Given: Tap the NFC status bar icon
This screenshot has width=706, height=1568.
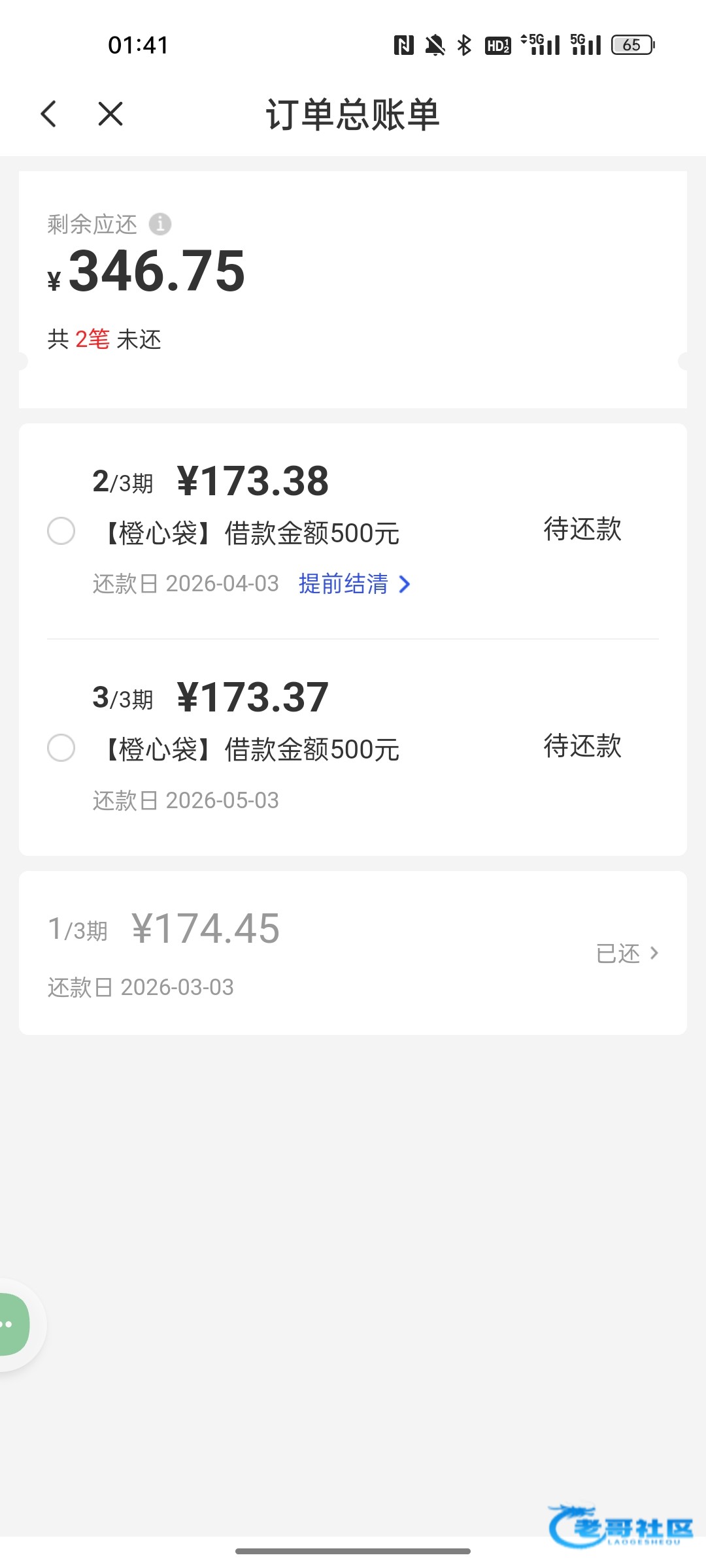Looking at the screenshot, I should 404,45.
